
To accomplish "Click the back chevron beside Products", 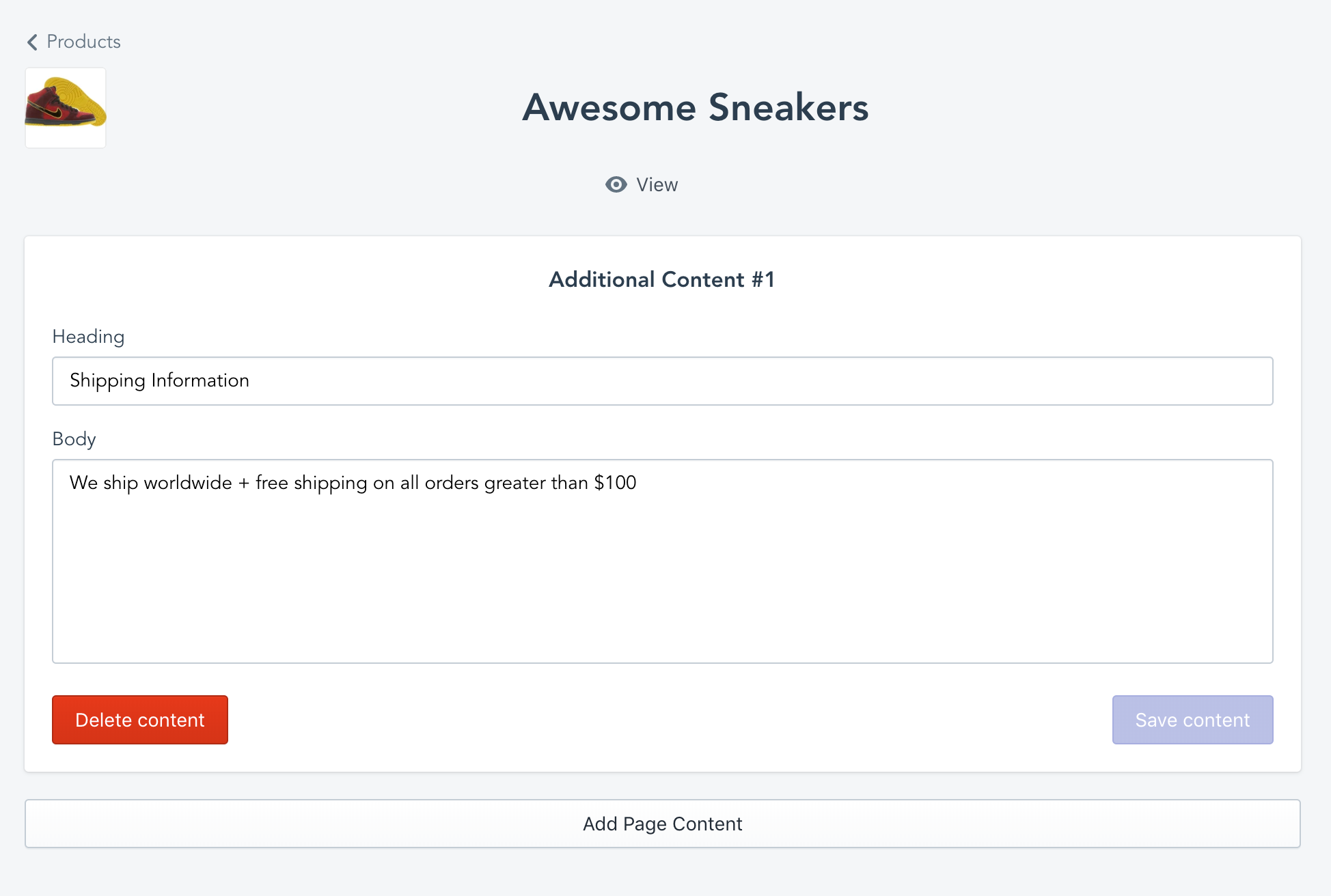I will pyautogui.click(x=32, y=42).
